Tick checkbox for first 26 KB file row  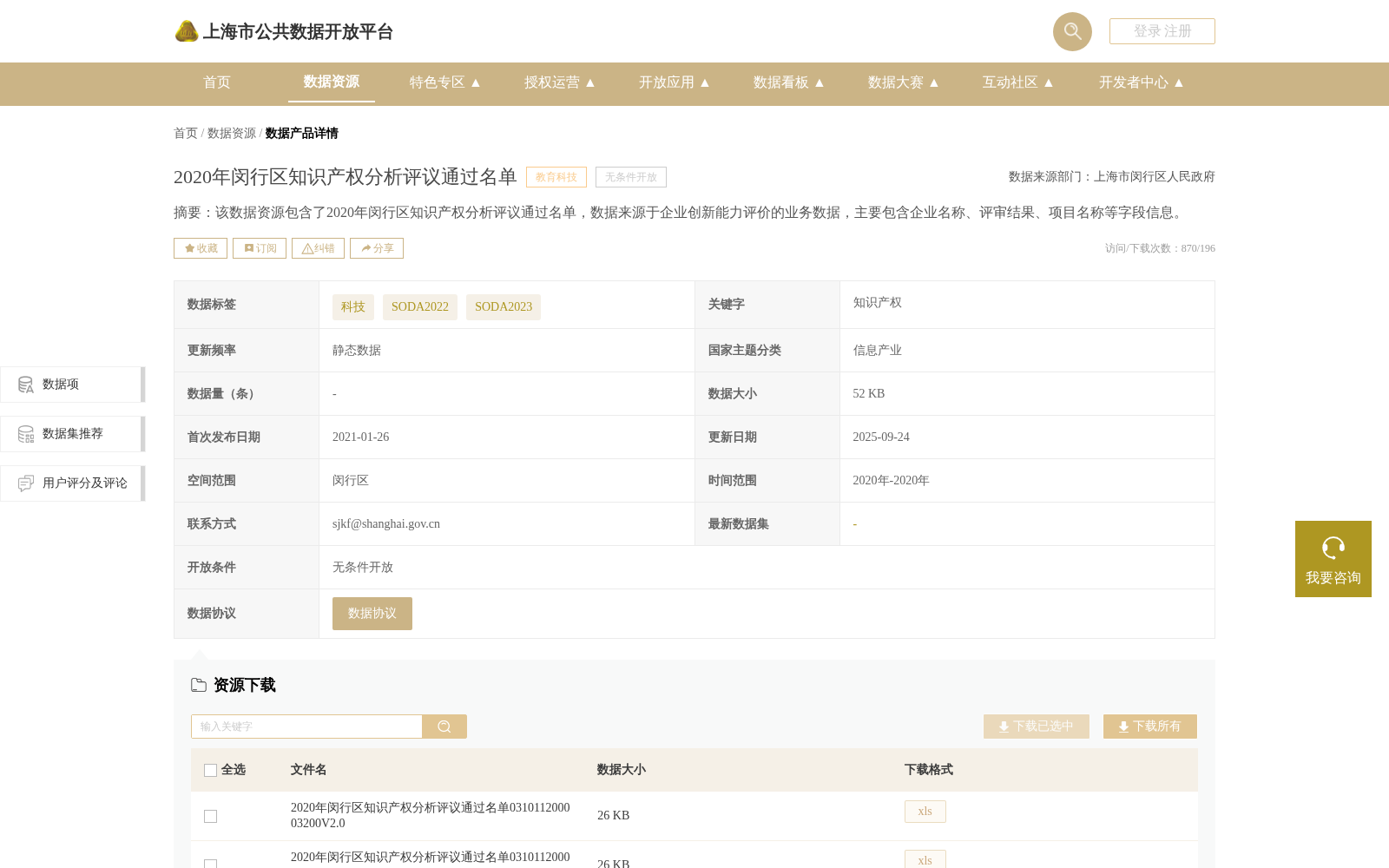point(210,816)
